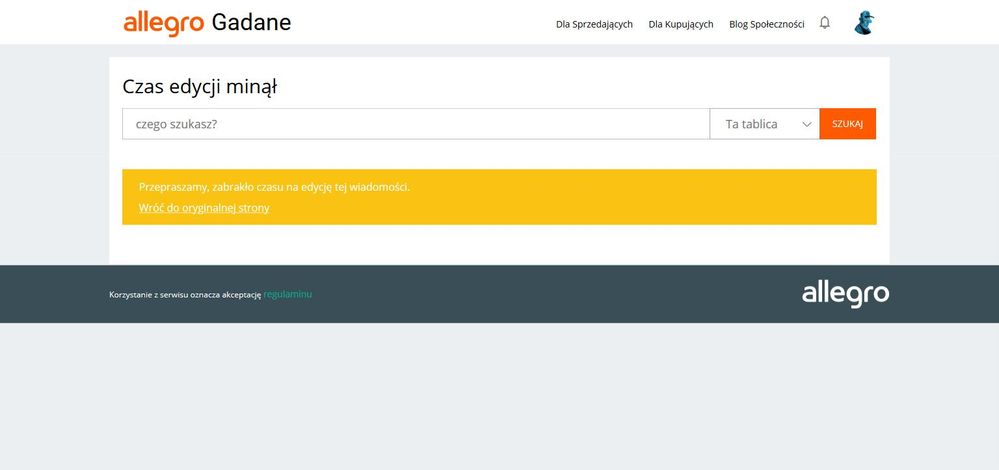999x470 pixels.
Task: Follow the Wróć do oryginalnej strony link
Action: point(204,208)
